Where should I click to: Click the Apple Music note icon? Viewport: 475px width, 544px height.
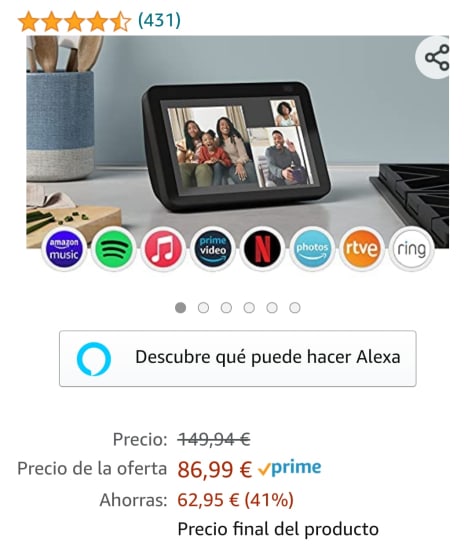(x=163, y=248)
